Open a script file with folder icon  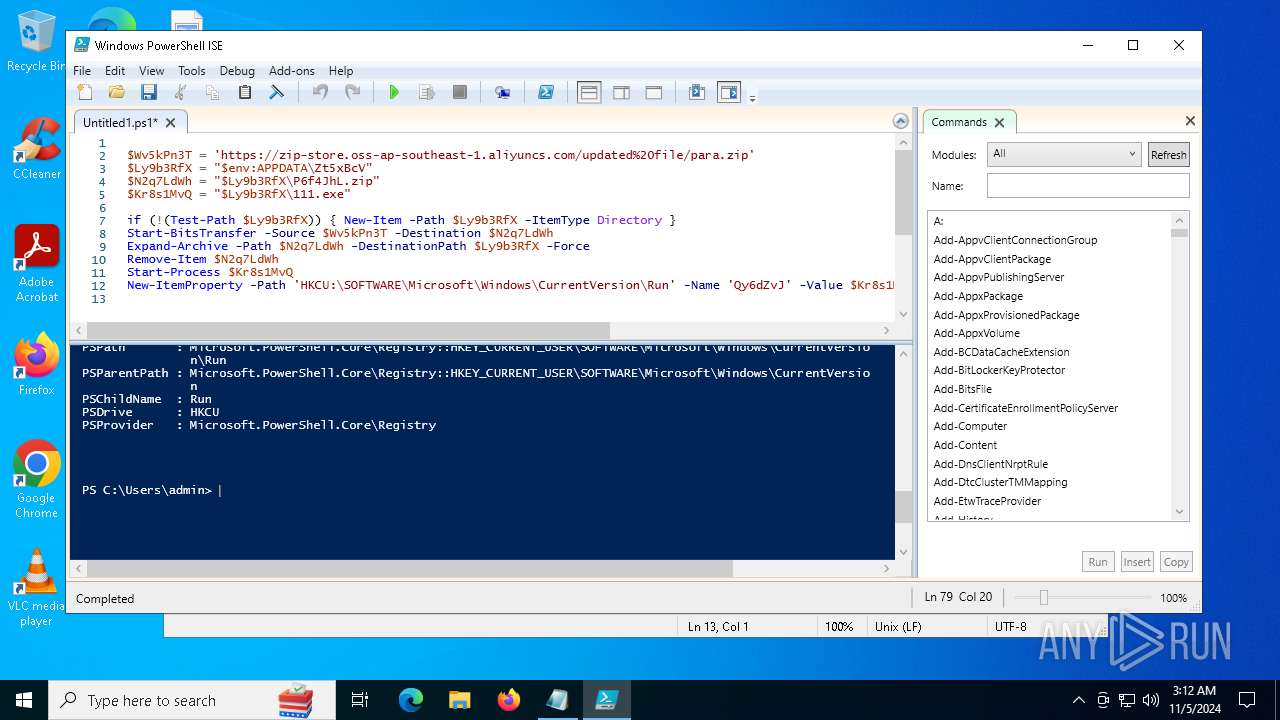[x=117, y=92]
